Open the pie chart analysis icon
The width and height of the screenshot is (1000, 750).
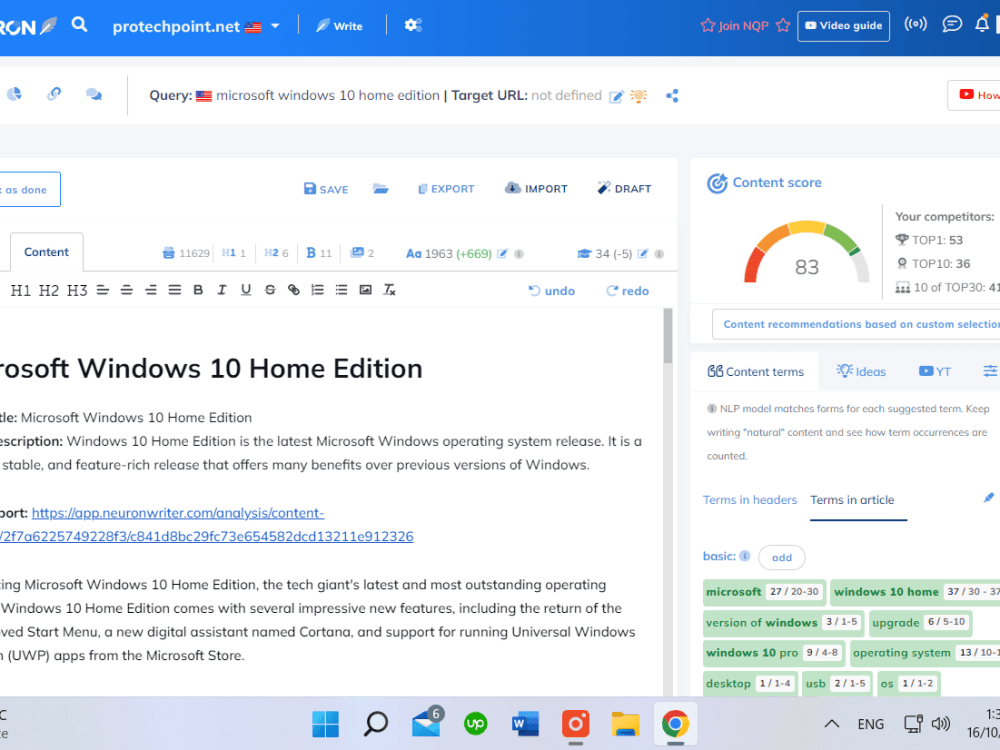click(x=14, y=94)
